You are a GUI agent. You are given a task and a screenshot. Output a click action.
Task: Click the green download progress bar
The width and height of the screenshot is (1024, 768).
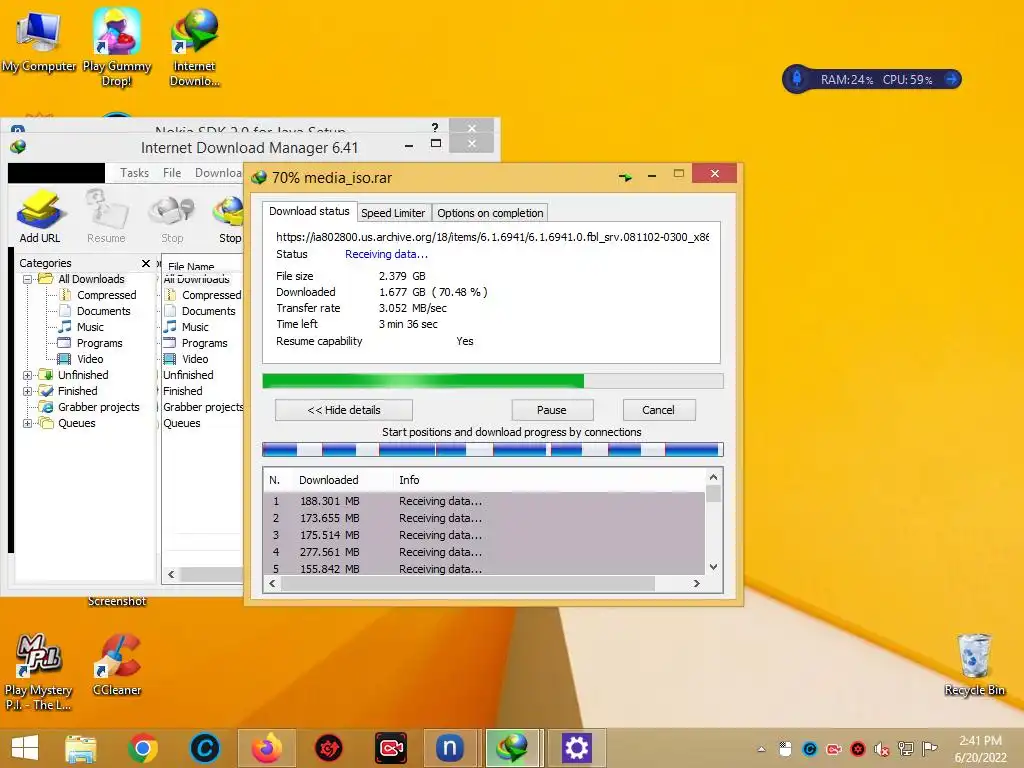[x=492, y=381]
